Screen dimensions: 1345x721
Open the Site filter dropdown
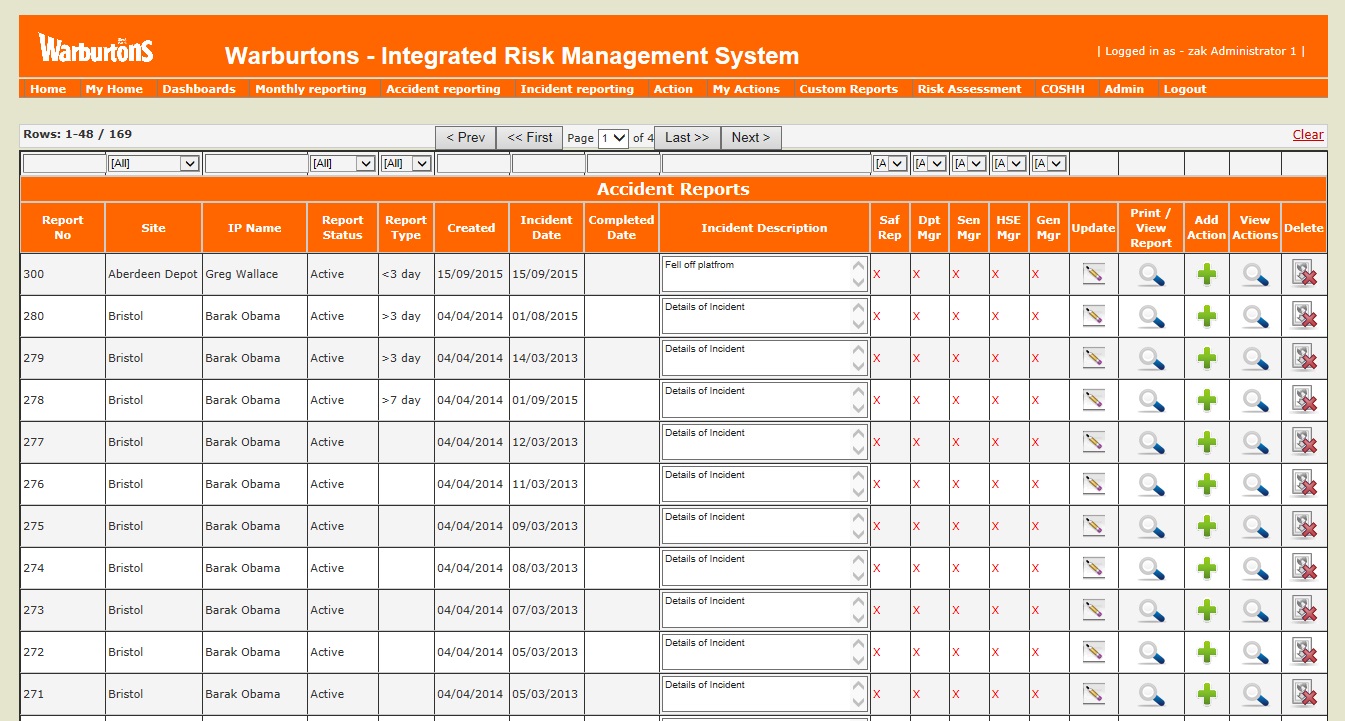[x=153, y=163]
